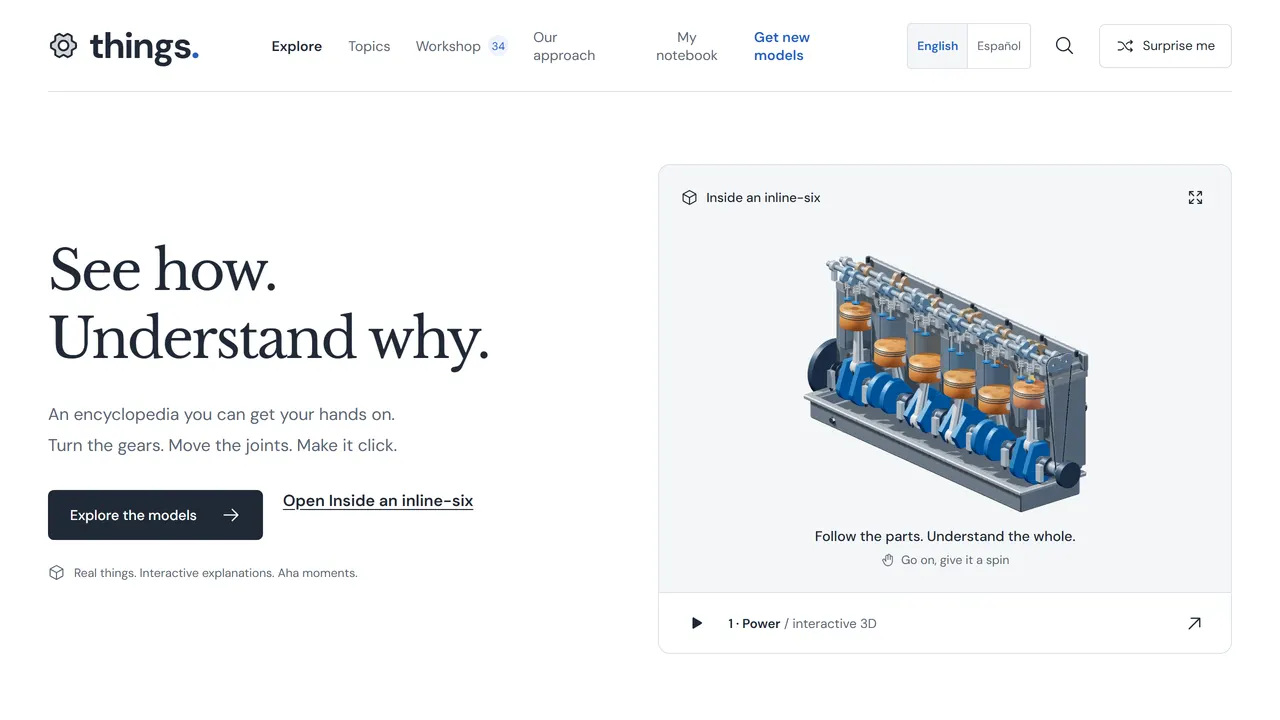Expand the model viewer to fullscreen
The width and height of the screenshot is (1280, 720).
(x=1195, y=198)
